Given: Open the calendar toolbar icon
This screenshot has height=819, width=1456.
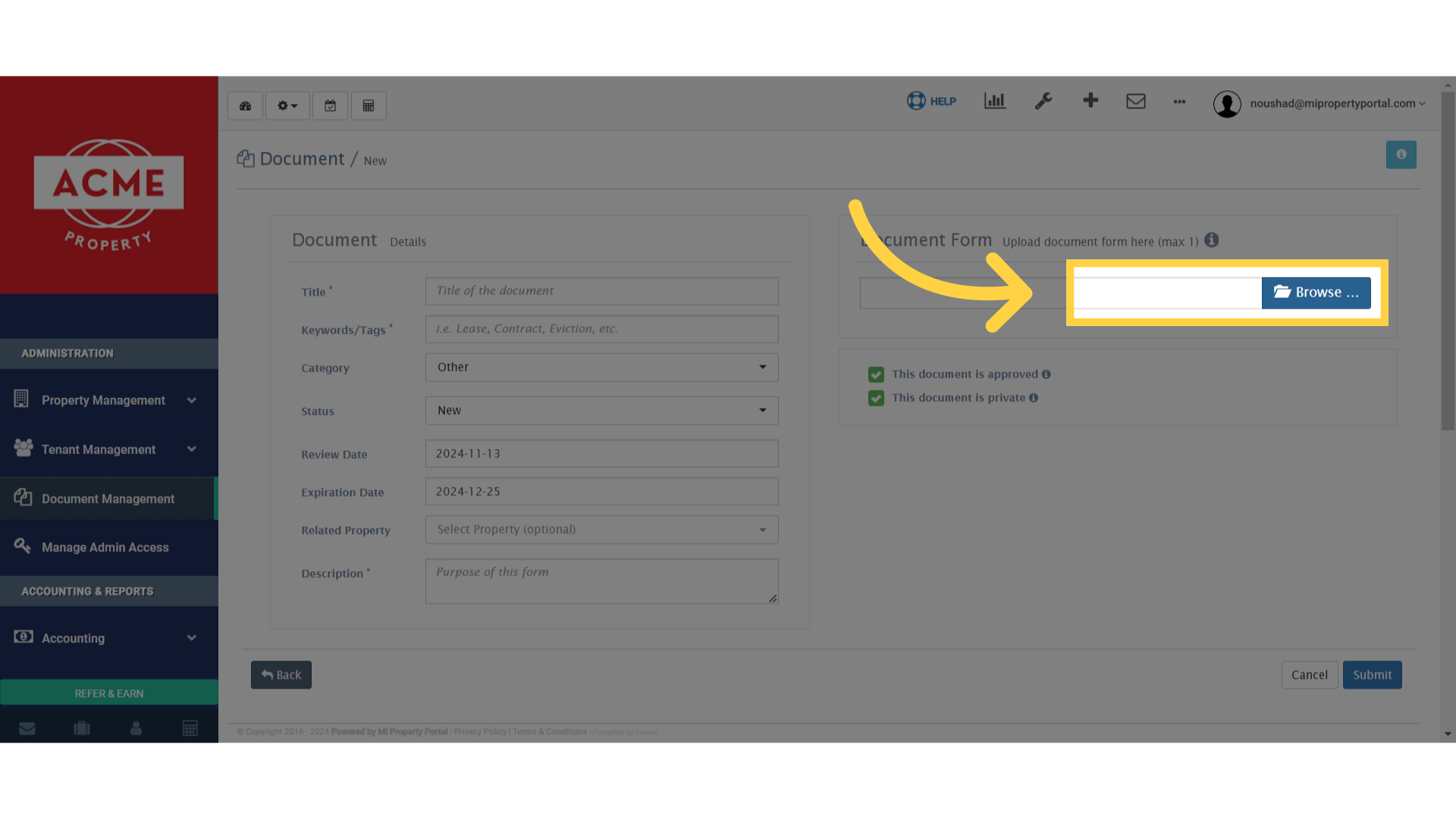Looking at the screenshot, I should (330, 106).
